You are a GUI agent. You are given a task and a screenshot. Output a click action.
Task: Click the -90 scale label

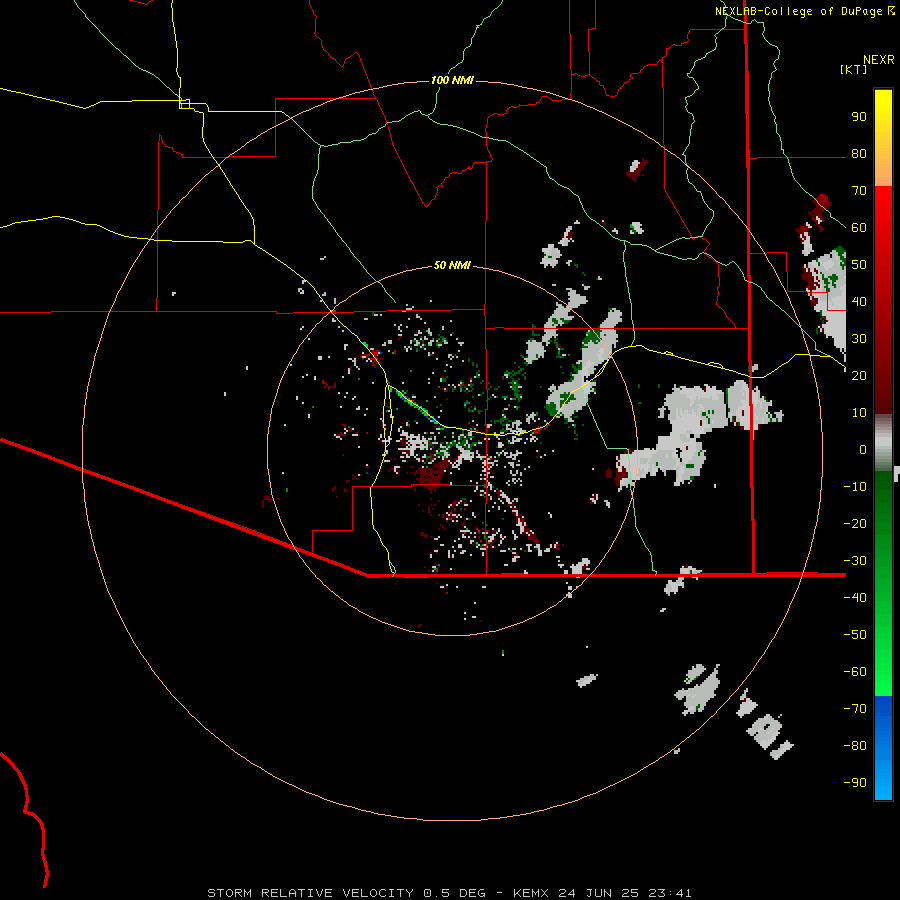855,782
